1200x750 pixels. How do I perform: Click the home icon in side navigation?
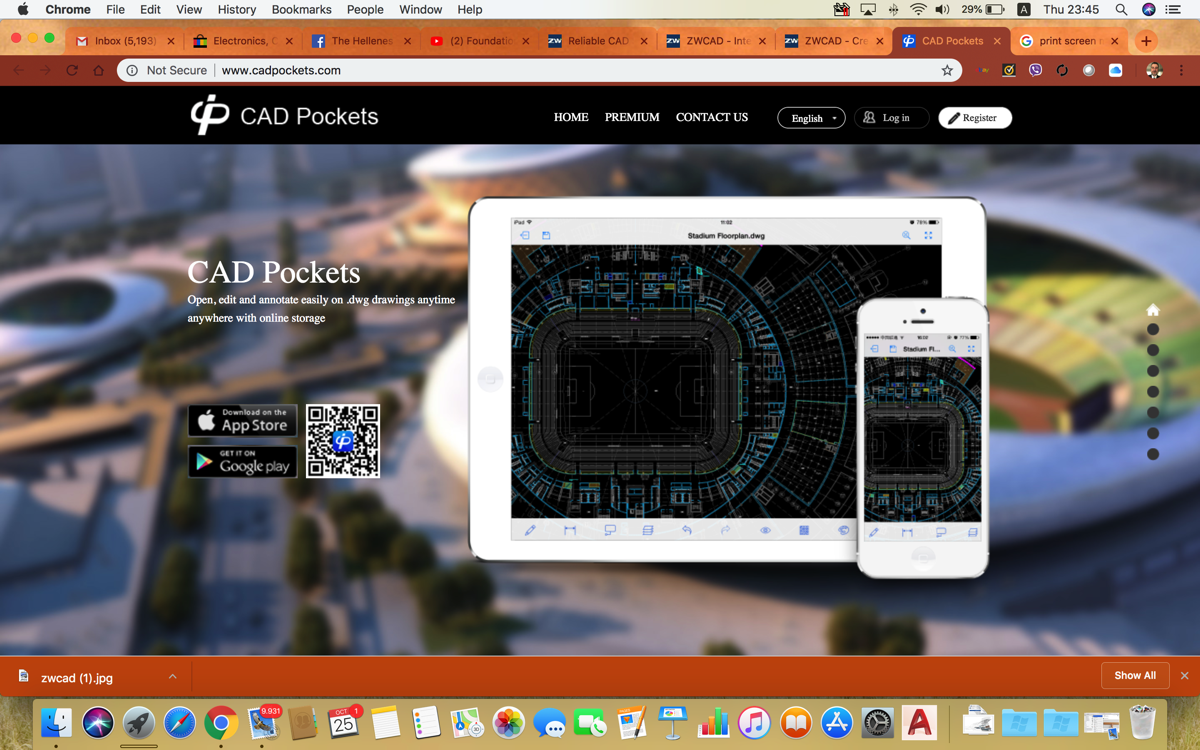(x=1153, y=310)
